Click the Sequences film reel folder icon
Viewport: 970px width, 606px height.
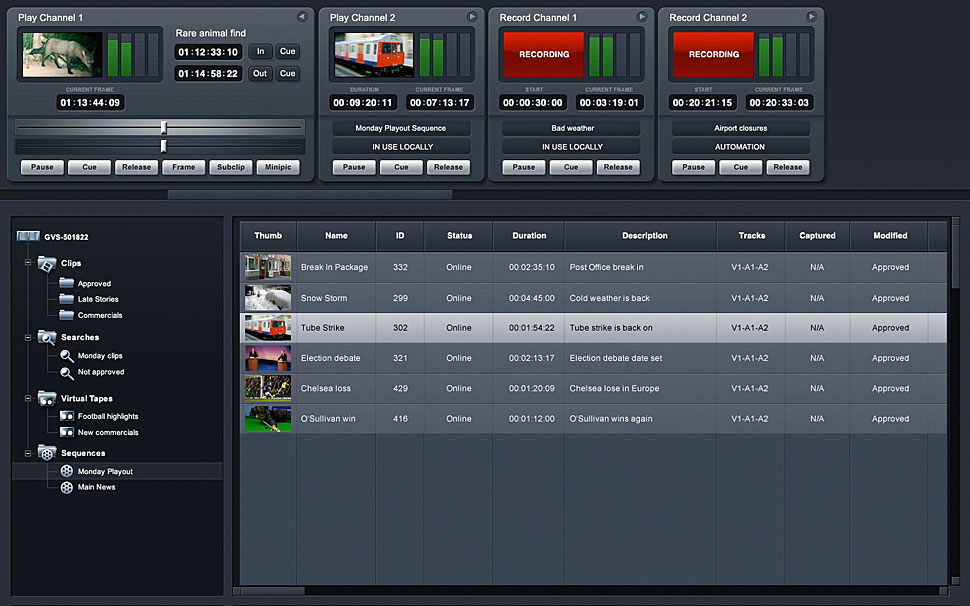46,453
